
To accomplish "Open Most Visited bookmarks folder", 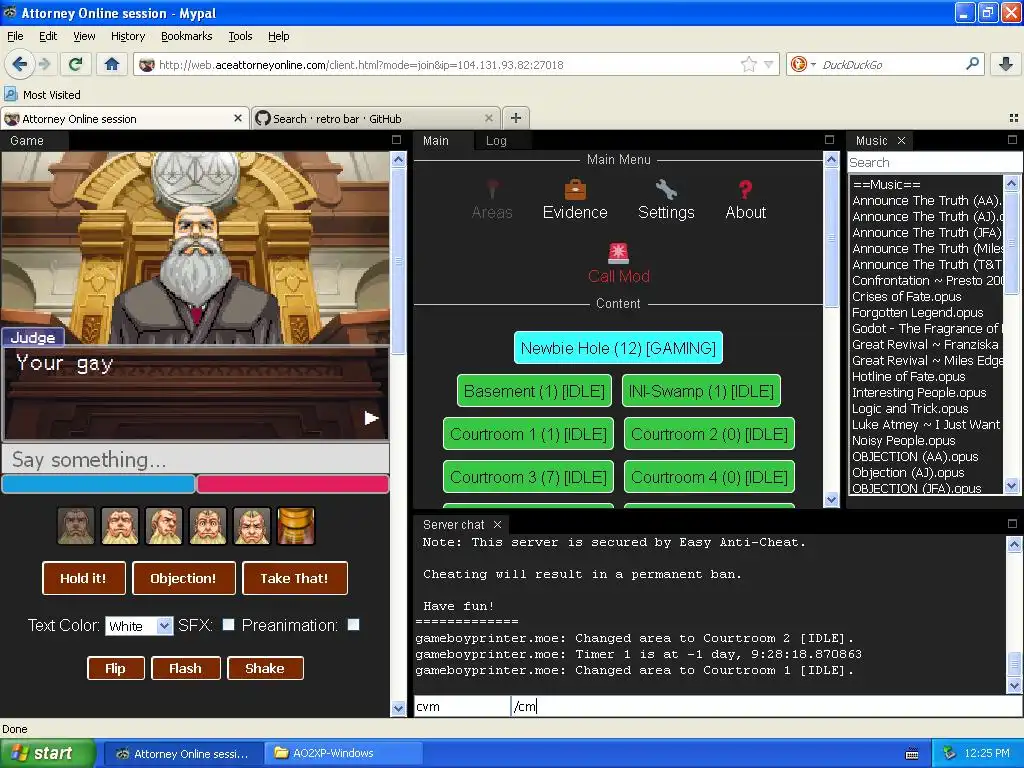I will coord(42,95).
